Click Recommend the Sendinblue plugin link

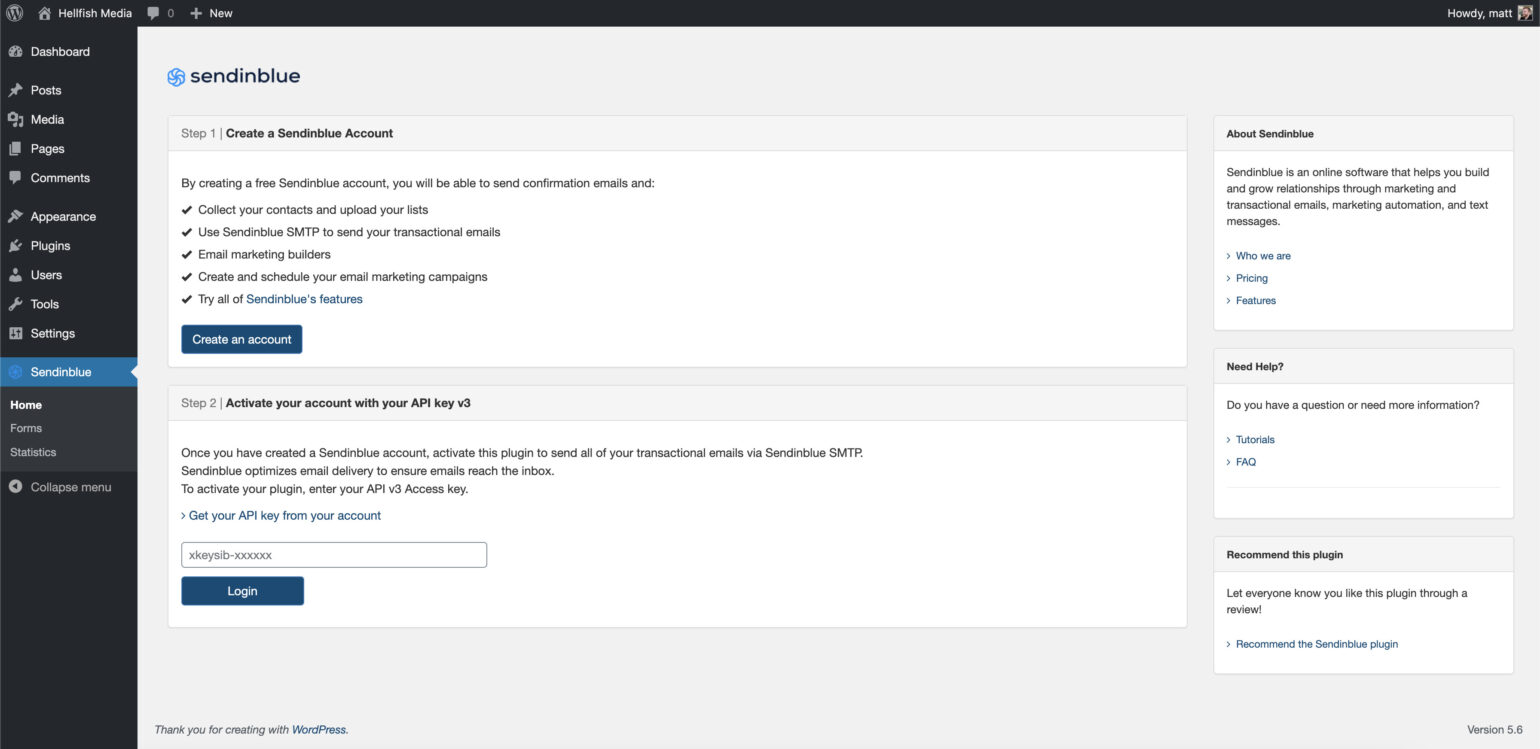pos(1317,644)
